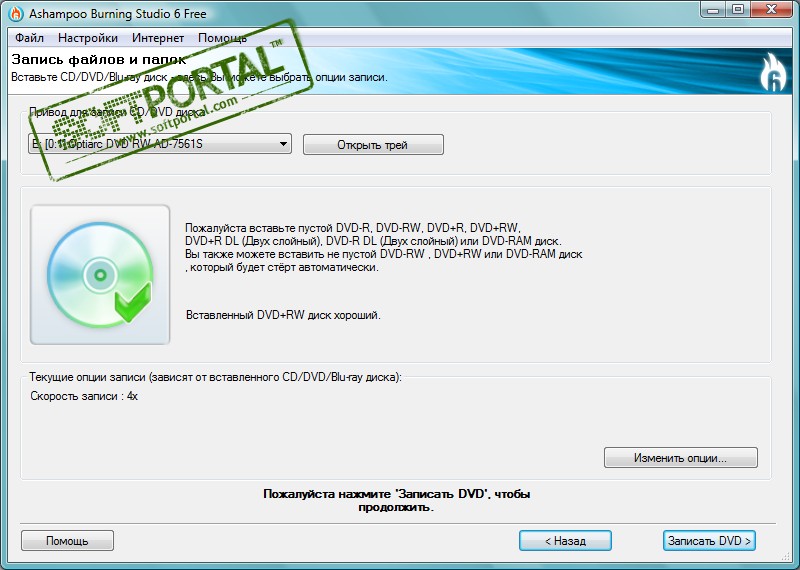Click the Ashampoo flame icon in title bar
Image resolution: width=800 pixels, height=570 pixels.
point(16,13)
